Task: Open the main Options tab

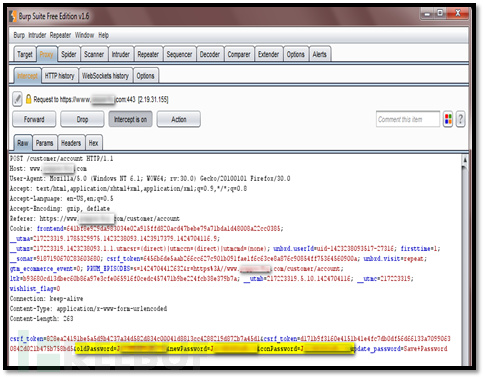Action: coord(296,54)
